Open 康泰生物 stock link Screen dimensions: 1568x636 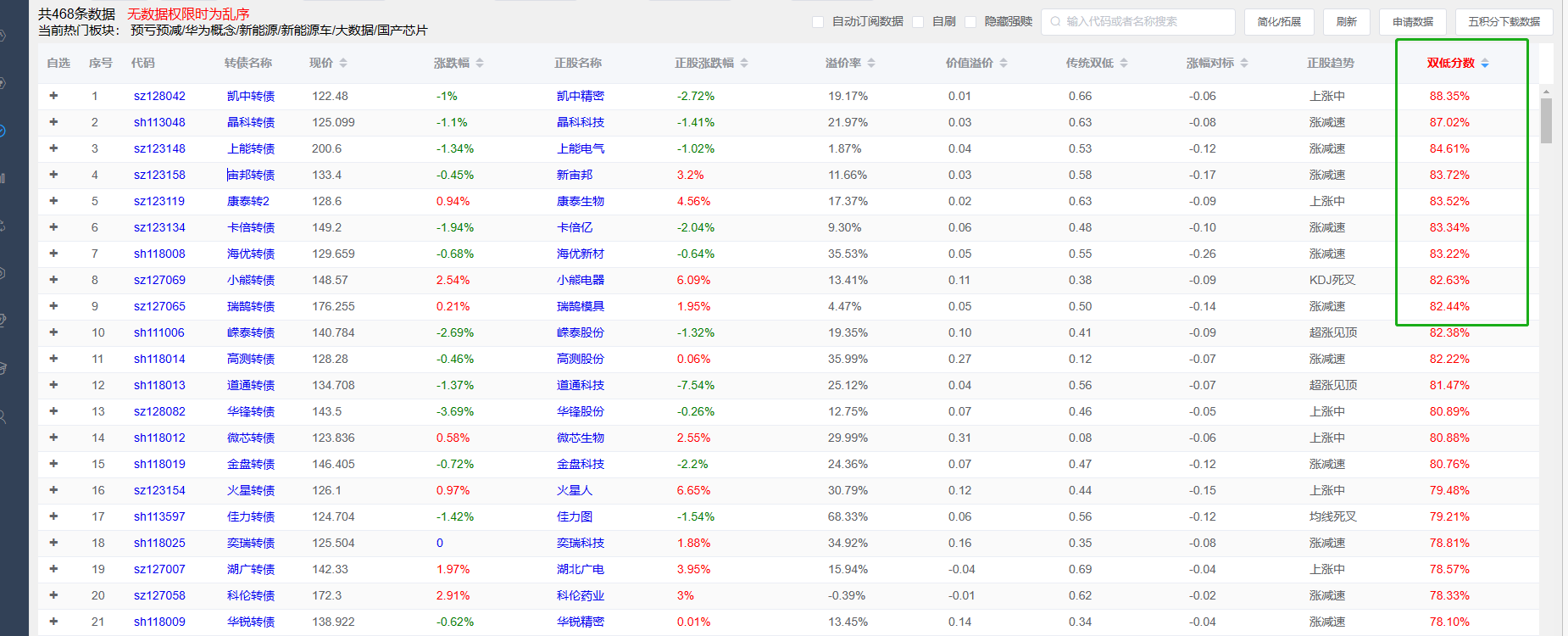581,201
